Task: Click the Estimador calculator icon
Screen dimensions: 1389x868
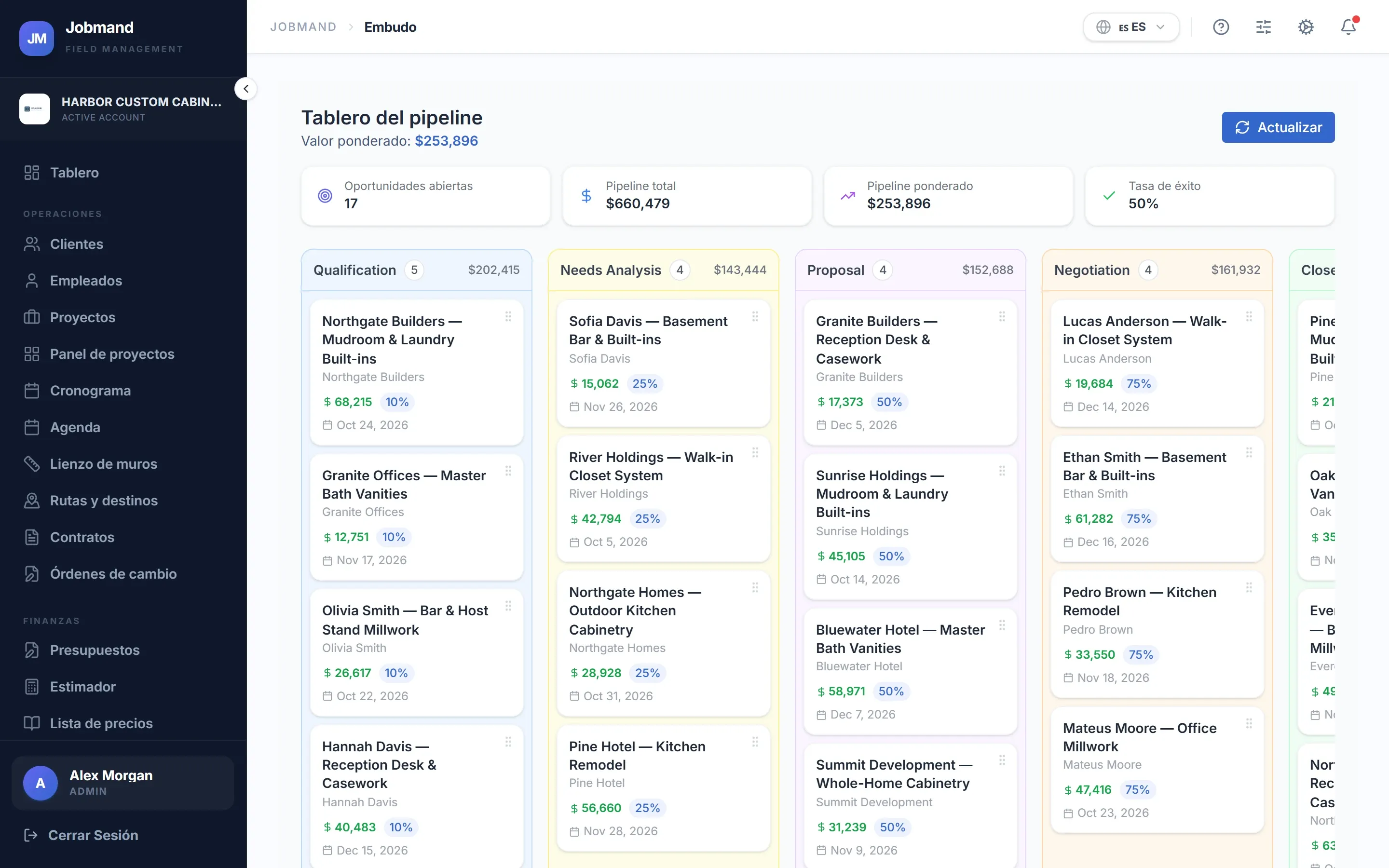Action: click(31, 687)
